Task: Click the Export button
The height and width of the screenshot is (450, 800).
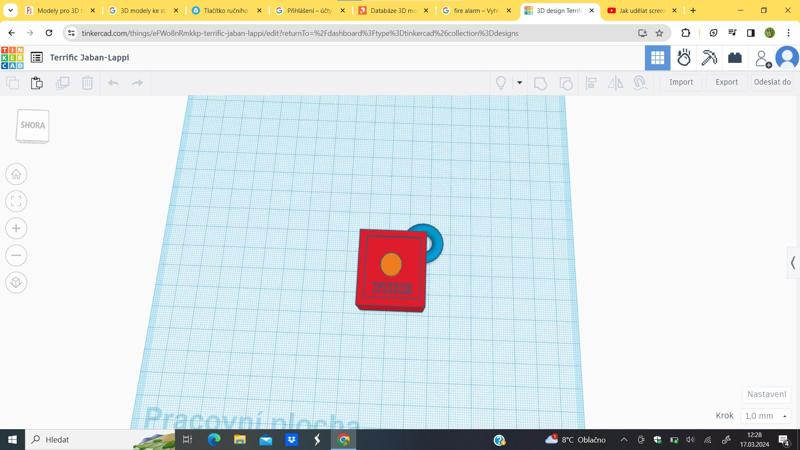Action: (x=727, y=82)
